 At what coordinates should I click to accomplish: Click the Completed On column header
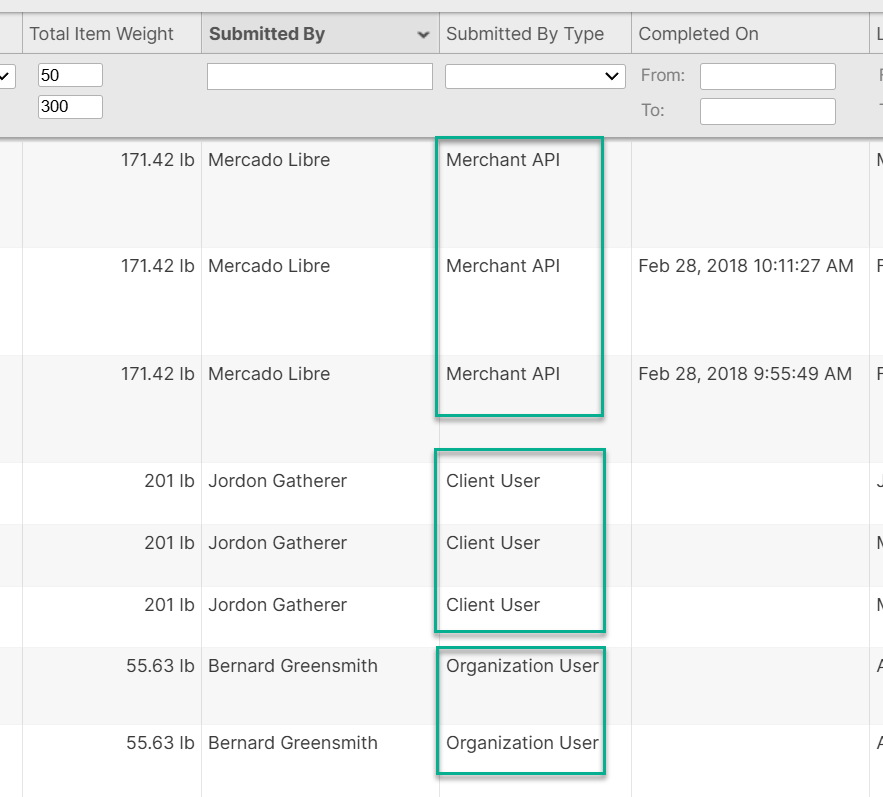(x=698, y=34)
